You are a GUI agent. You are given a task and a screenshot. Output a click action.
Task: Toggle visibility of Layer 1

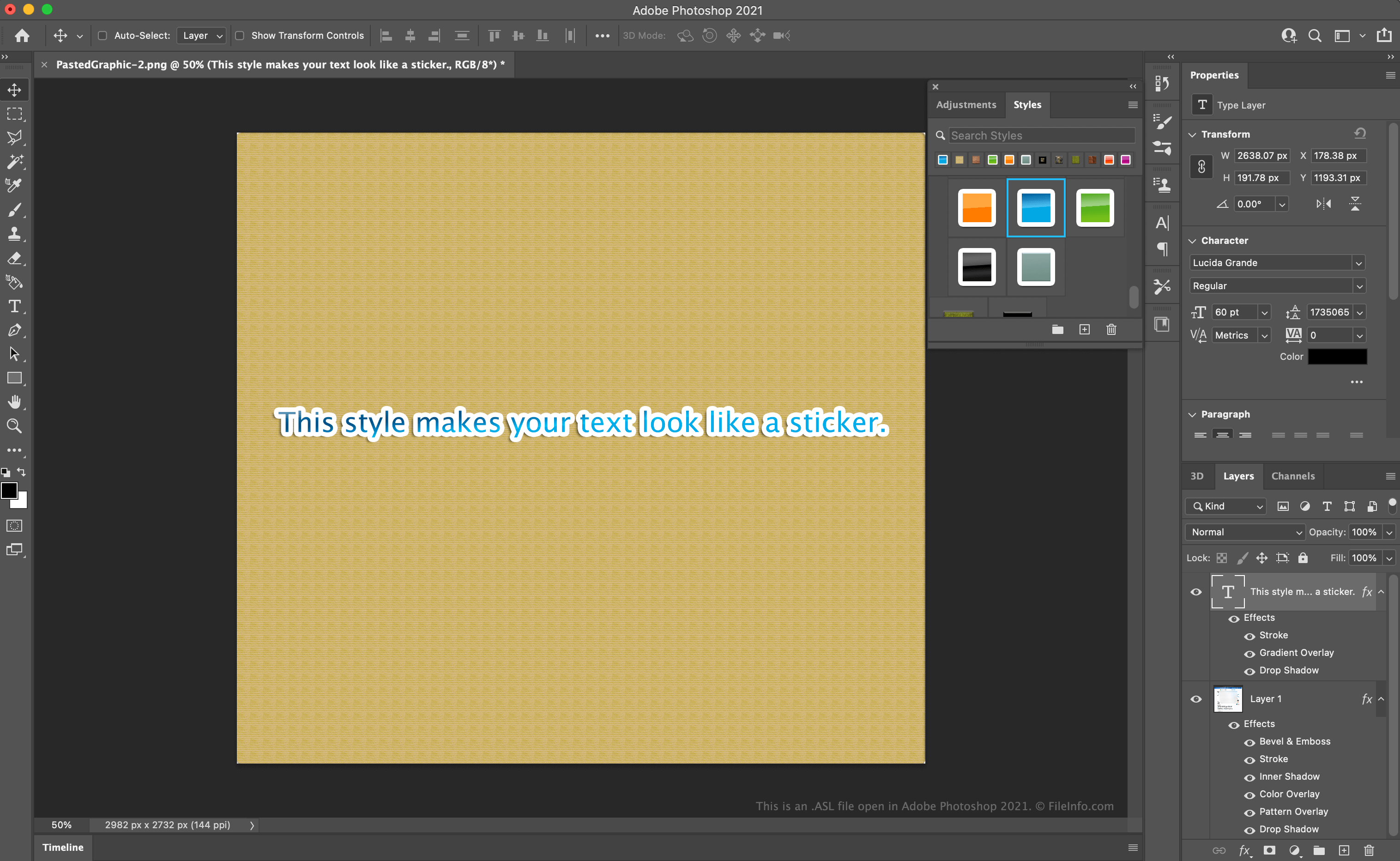(1196, 698)
